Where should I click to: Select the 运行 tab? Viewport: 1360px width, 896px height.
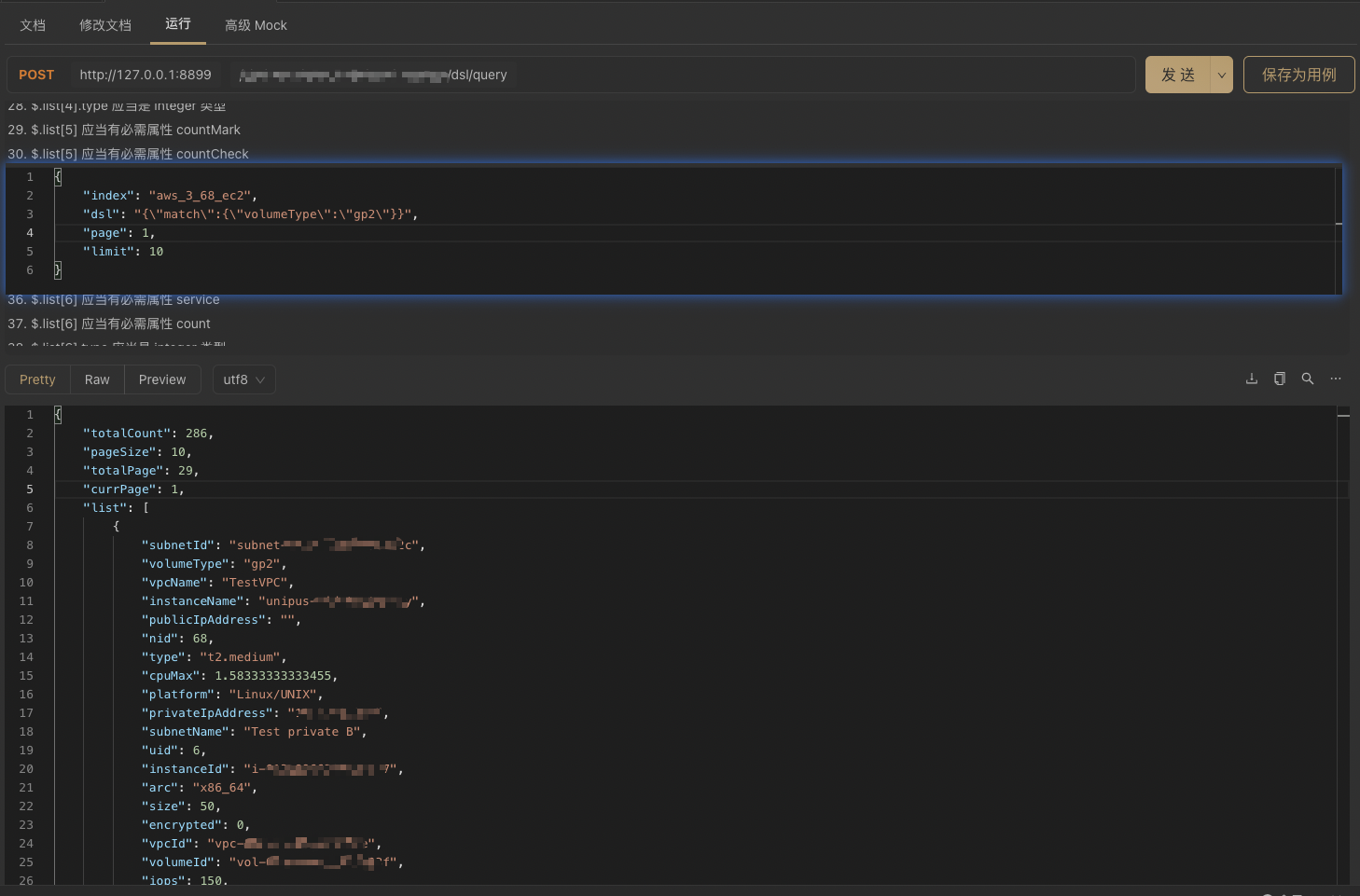177,24
